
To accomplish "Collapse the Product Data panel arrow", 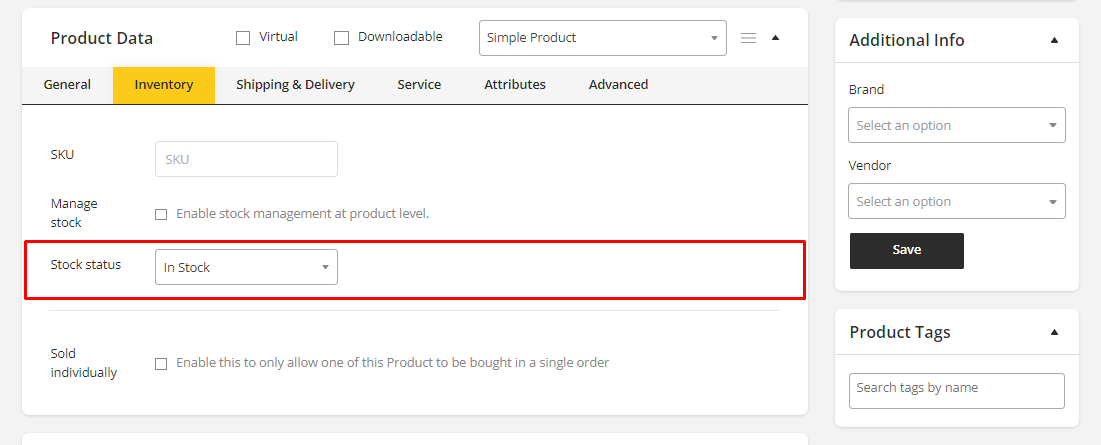I will tap(775, 38).
